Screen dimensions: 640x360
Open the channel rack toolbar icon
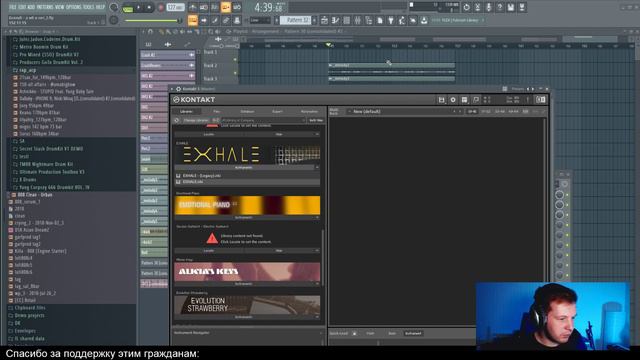click(347, 20)
